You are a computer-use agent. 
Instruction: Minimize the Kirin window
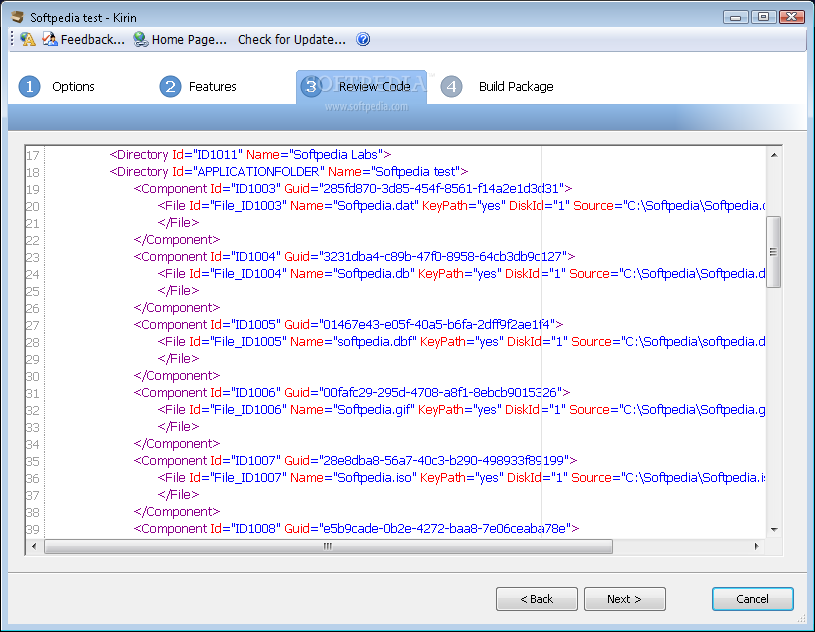pyautogui.click(x=735, y=17)
